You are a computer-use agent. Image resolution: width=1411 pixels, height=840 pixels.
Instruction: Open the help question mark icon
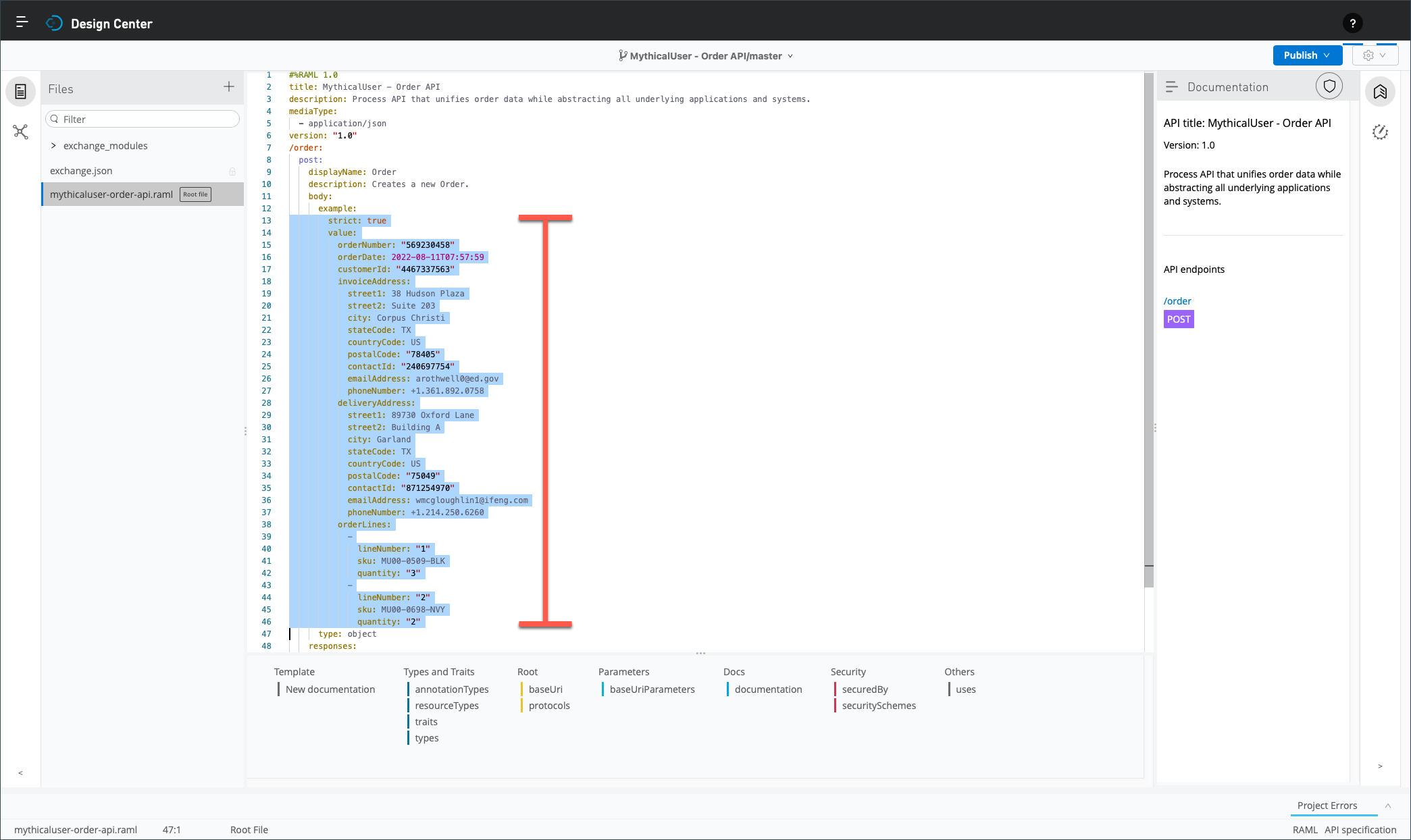pos(1352,24)
